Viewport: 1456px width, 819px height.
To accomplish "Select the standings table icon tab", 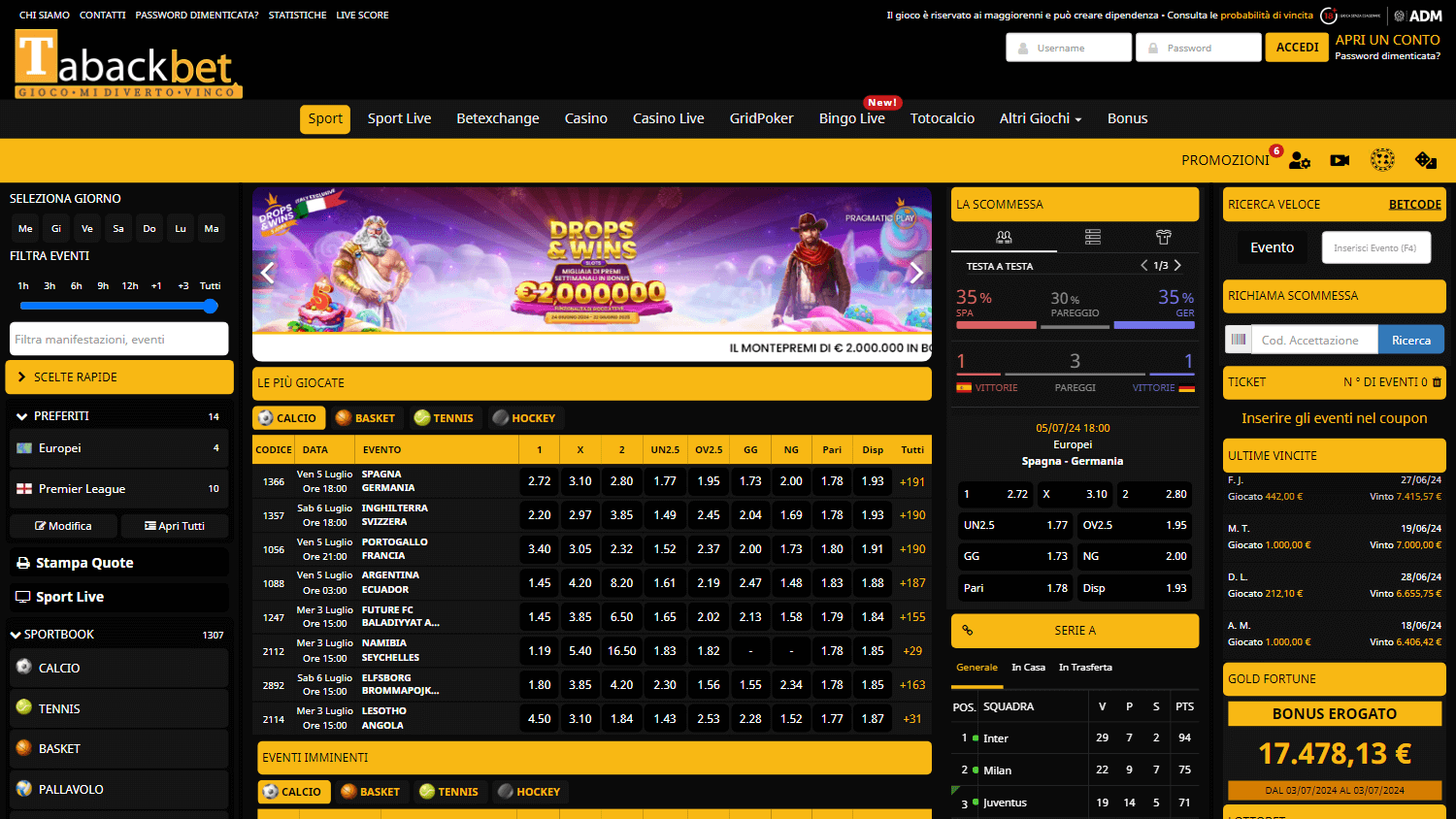I will click(x=1093, y=237).
